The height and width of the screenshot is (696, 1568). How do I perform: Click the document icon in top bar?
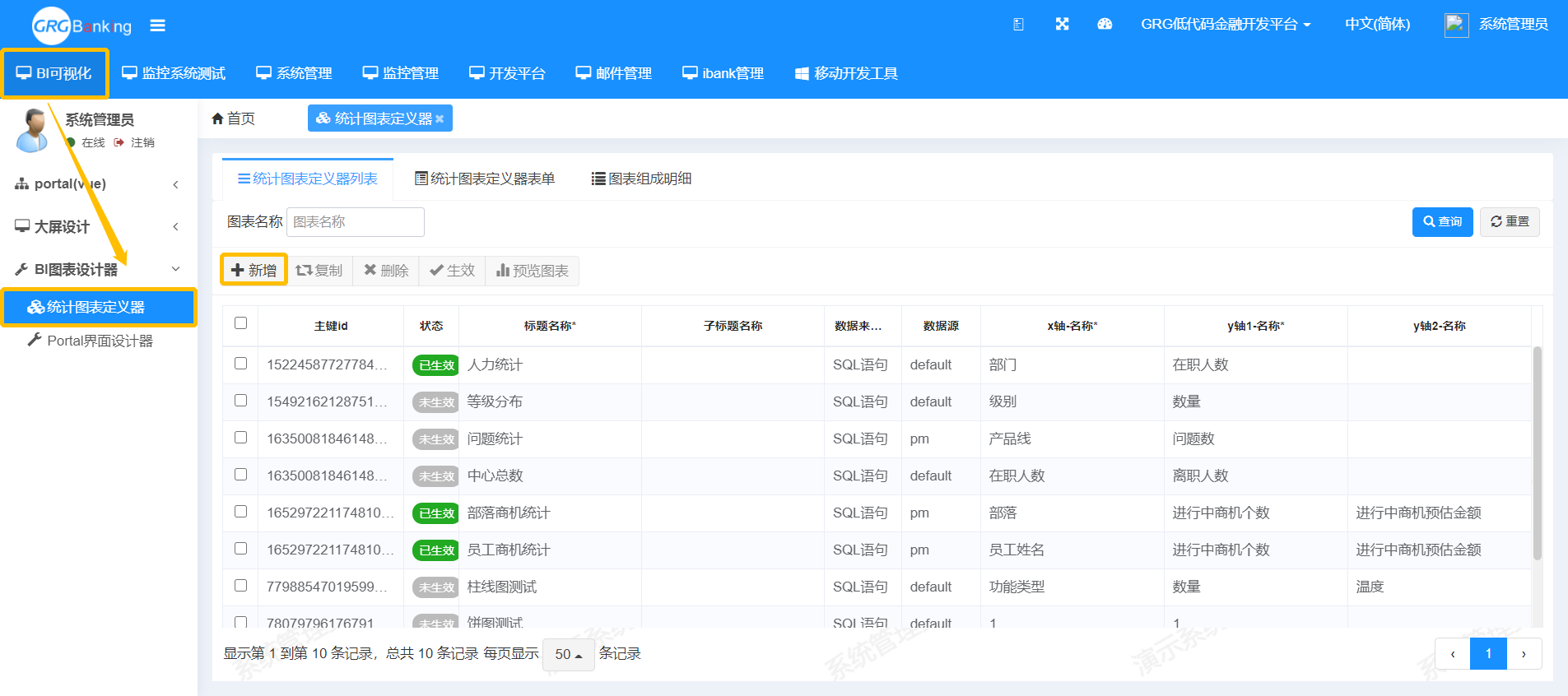[1018, 25]
